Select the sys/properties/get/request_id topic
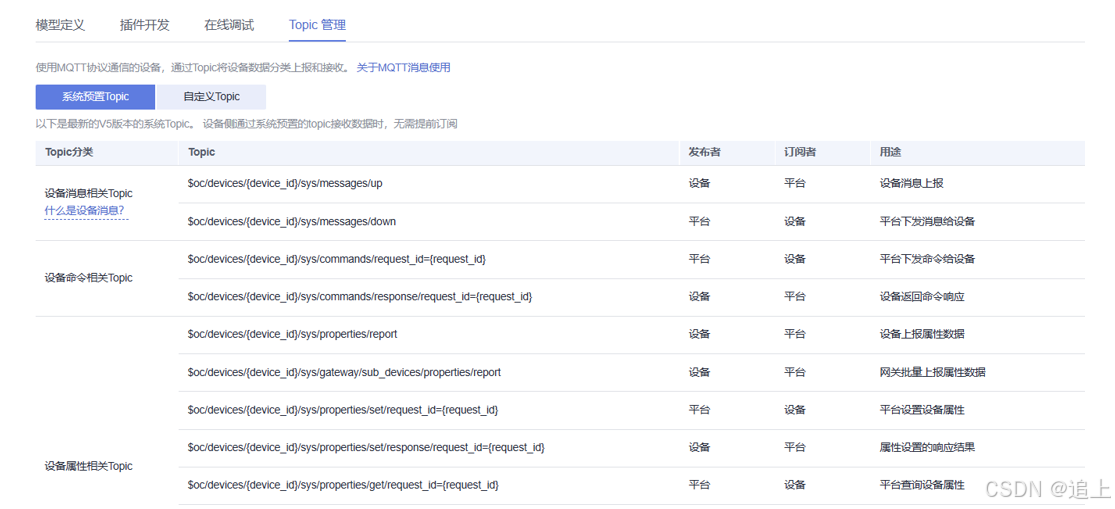1115x509 pixels. (x=343, y=485)
